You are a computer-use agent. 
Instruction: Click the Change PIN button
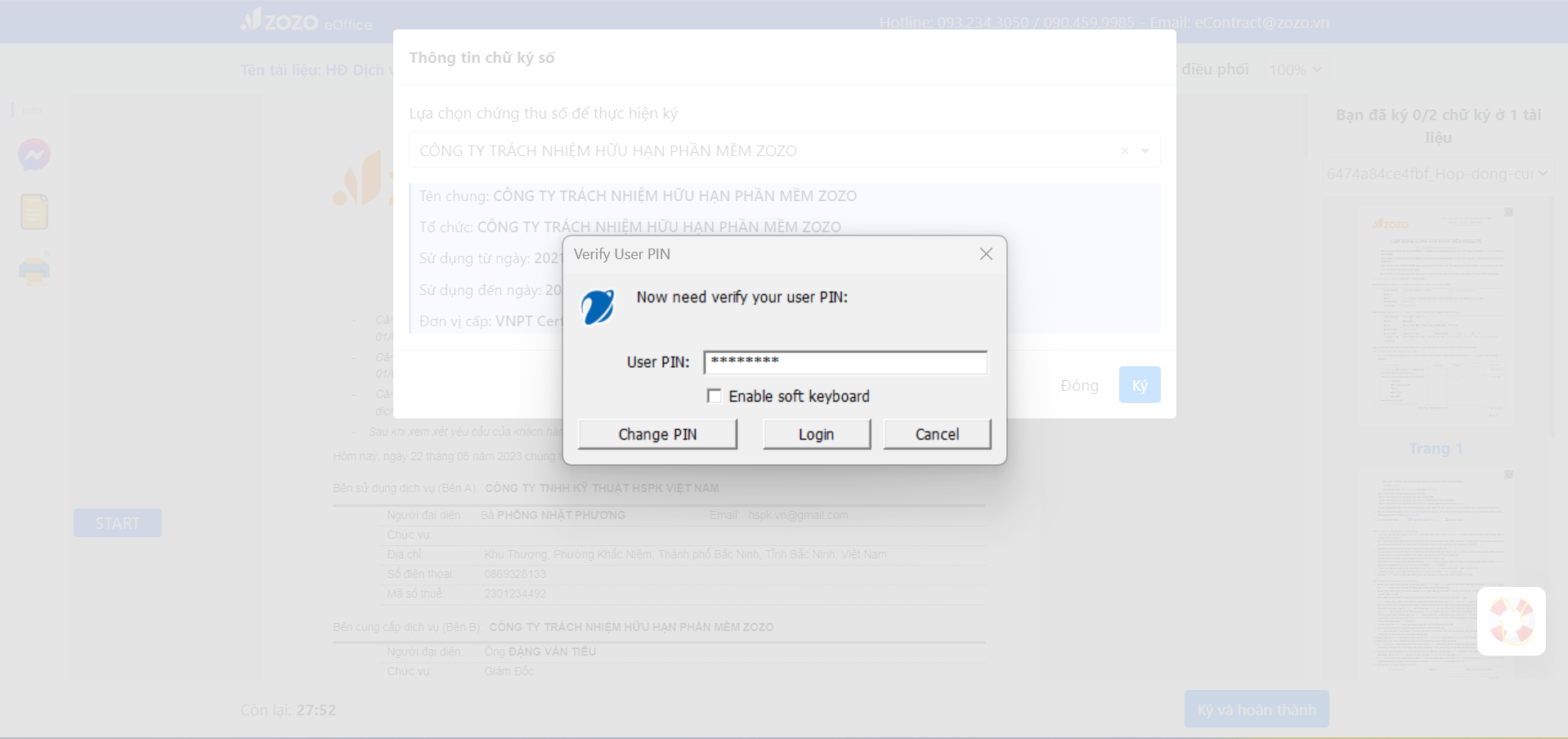click(x=657, y=434)
